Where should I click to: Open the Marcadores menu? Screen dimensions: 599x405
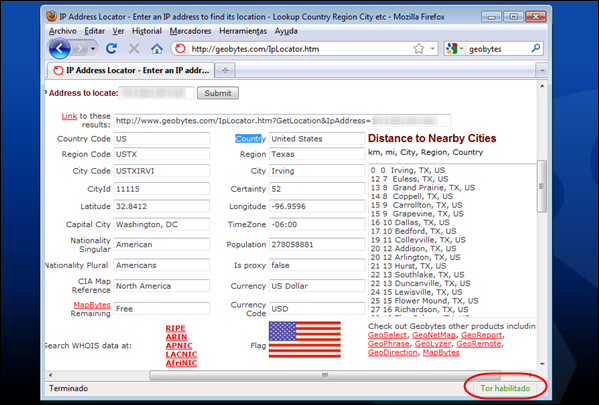190,31
